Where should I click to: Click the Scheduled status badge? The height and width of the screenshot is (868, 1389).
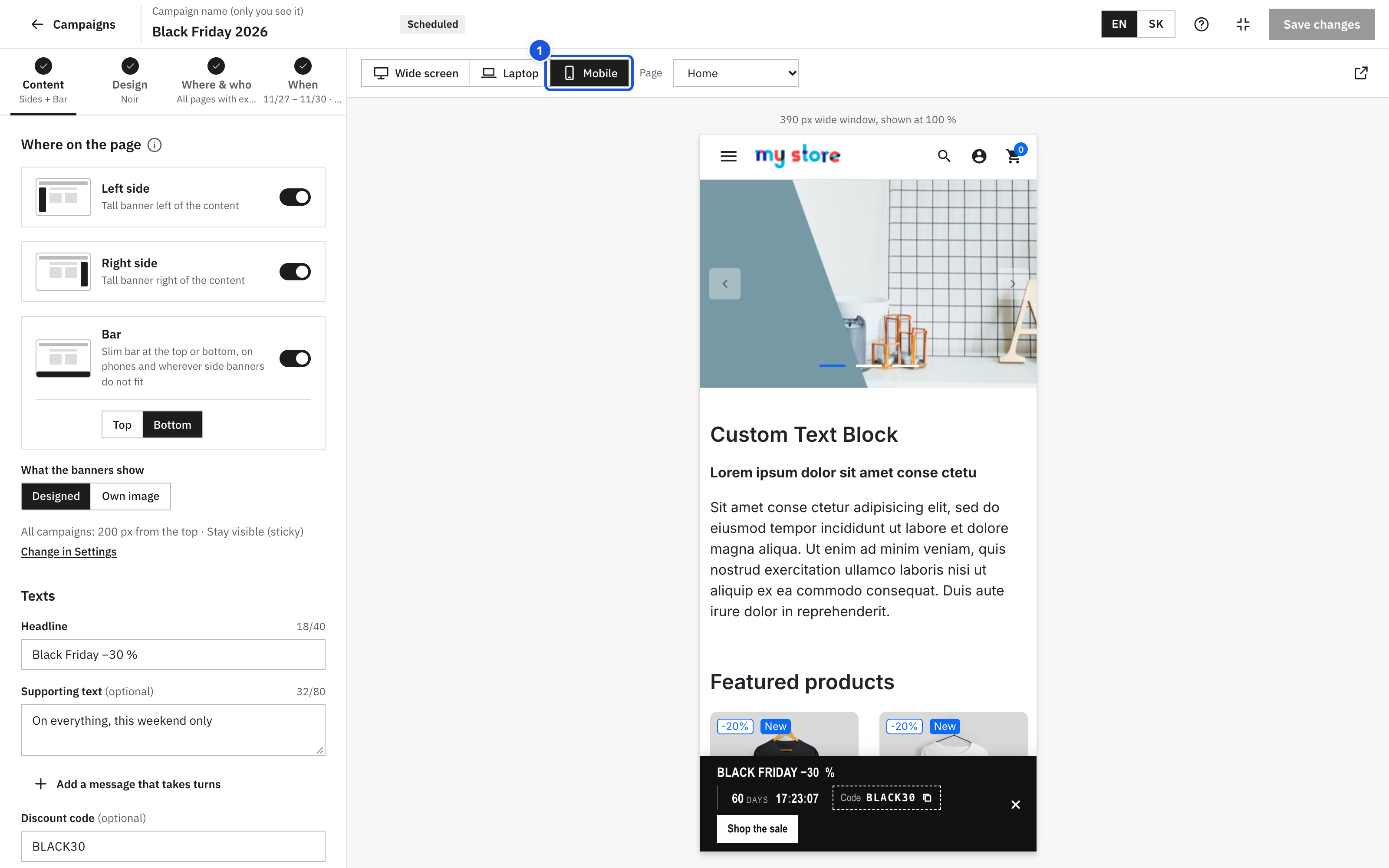432,24
